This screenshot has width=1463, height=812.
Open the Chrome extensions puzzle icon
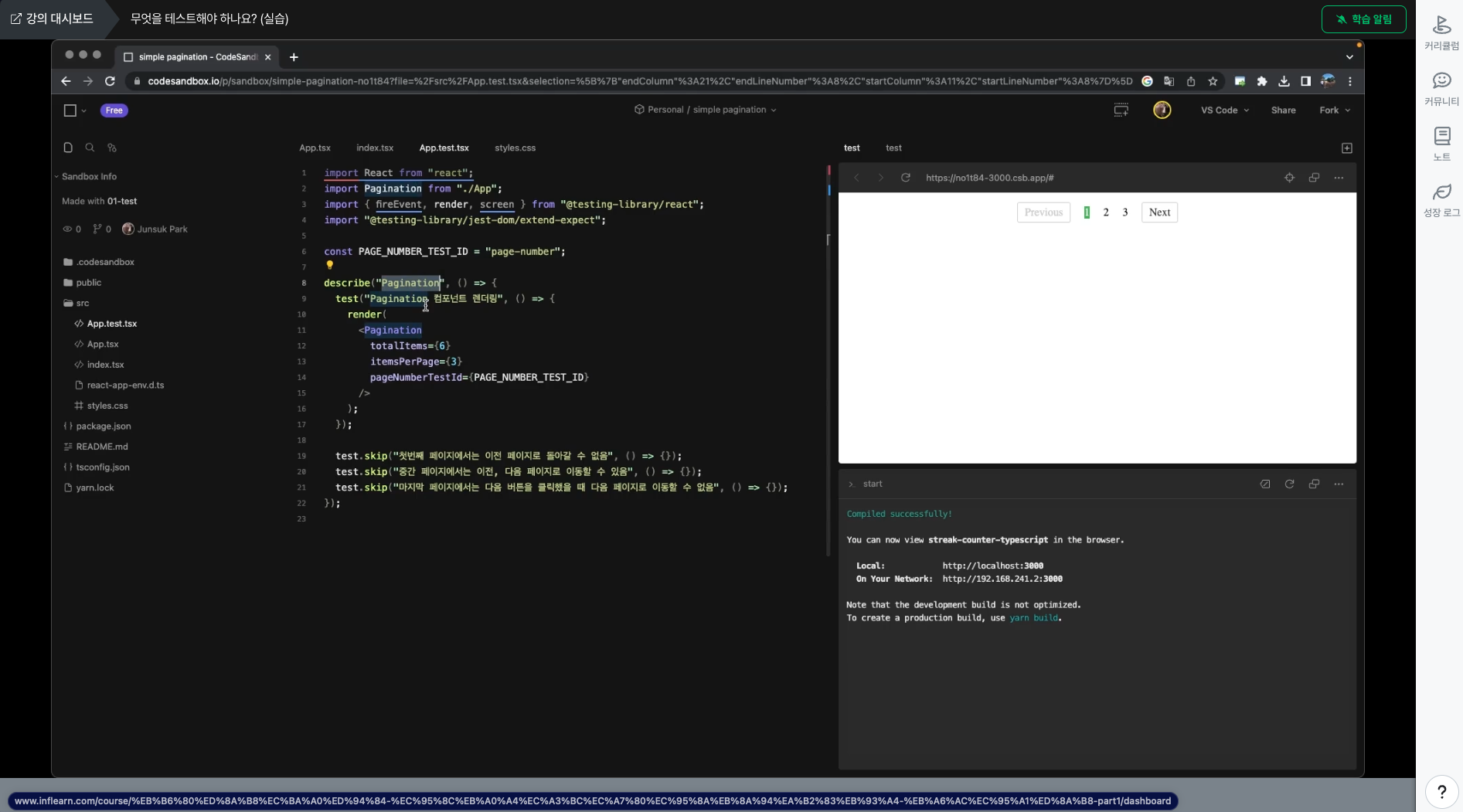1262,81
